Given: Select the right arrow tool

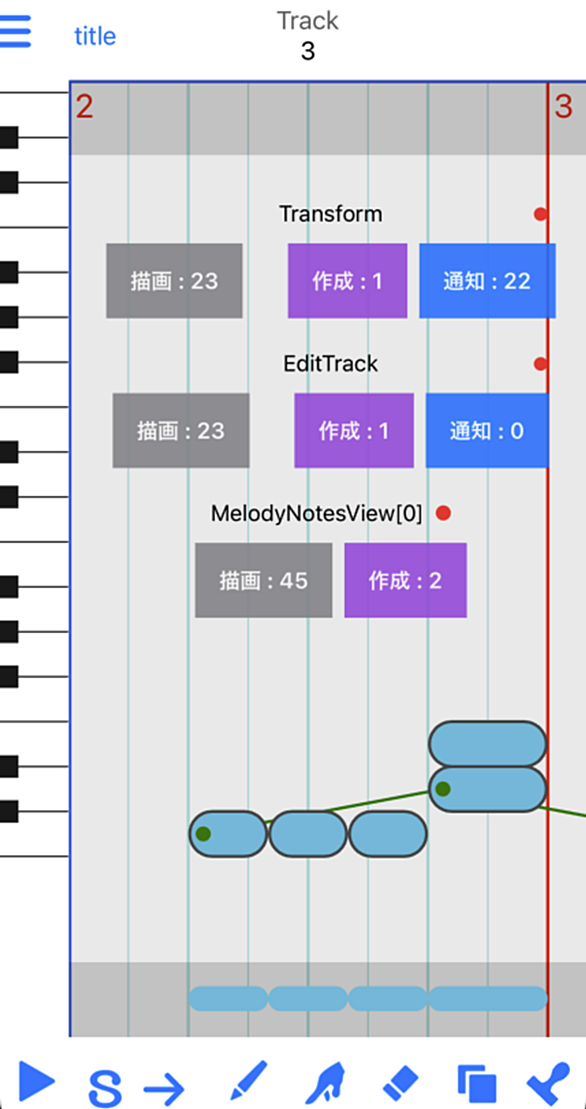Looking at the screenshot, I should (x=164, y=1088).
